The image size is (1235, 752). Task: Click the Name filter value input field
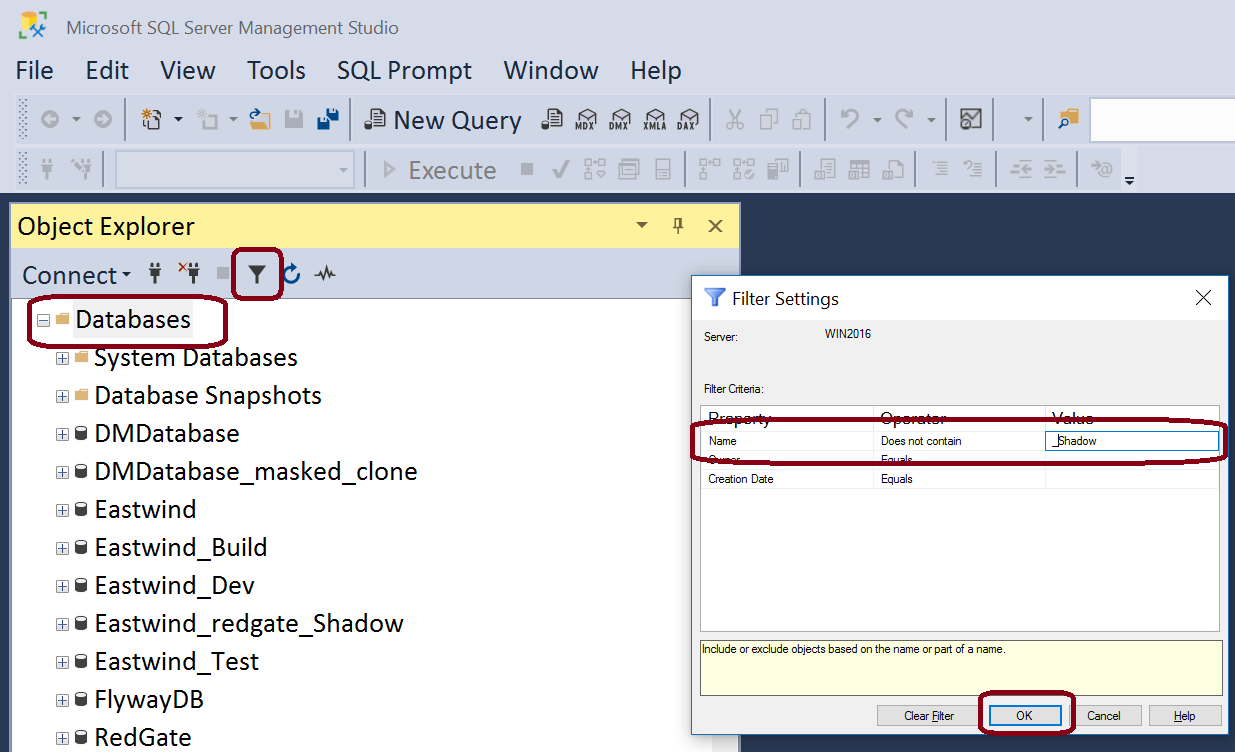click(x=1132, y=441)
